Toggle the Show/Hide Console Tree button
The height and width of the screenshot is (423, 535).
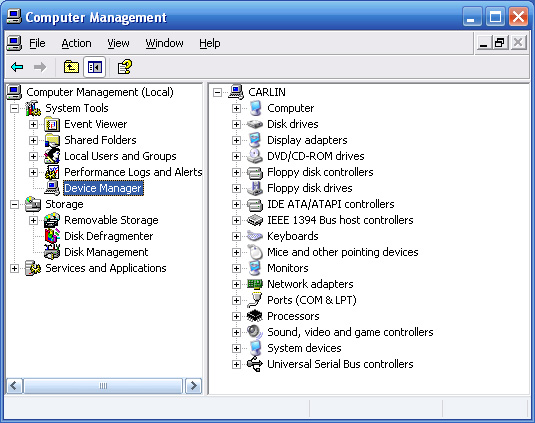pos(95,67)
